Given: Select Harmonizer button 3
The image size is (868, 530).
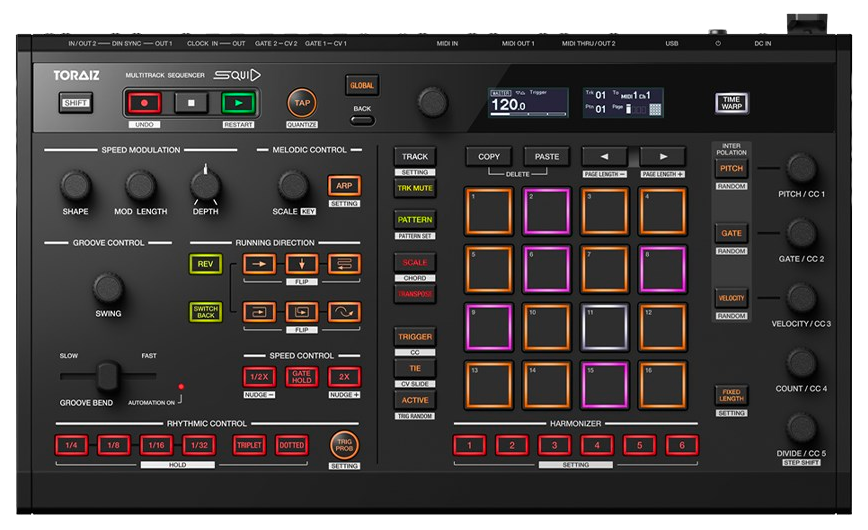Looking at the screenshot, I should tap(554, 445).
